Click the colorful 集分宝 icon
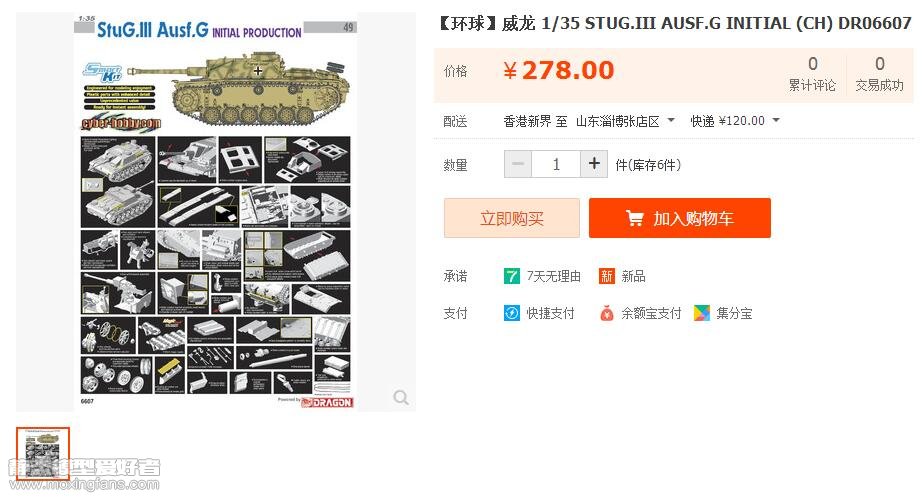922x499 pixels. (x=701, y=313)
